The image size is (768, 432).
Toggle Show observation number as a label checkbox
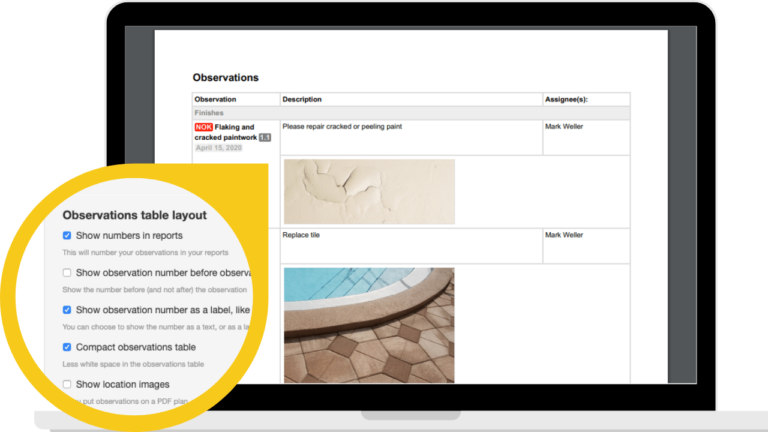[67, 310]
